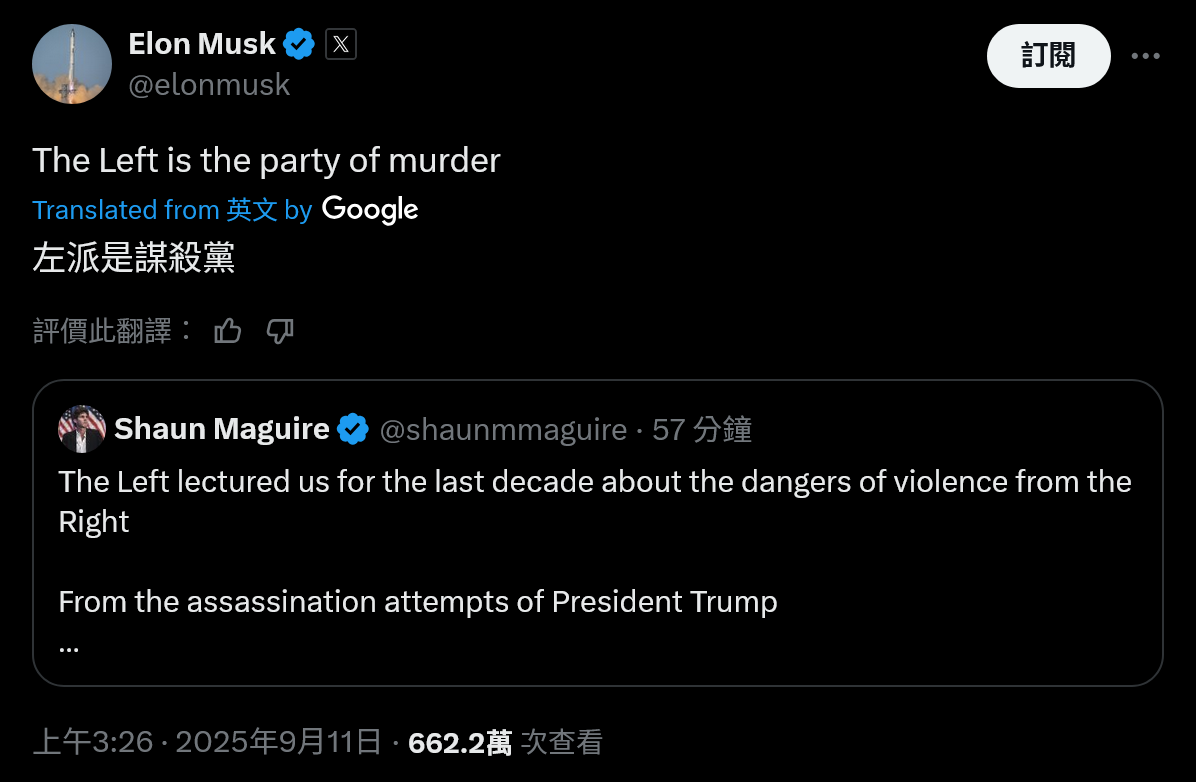The image size is (1196, 782).
Task: Expand the quoted post's truncated "…" text
Action: pos(69,645)
